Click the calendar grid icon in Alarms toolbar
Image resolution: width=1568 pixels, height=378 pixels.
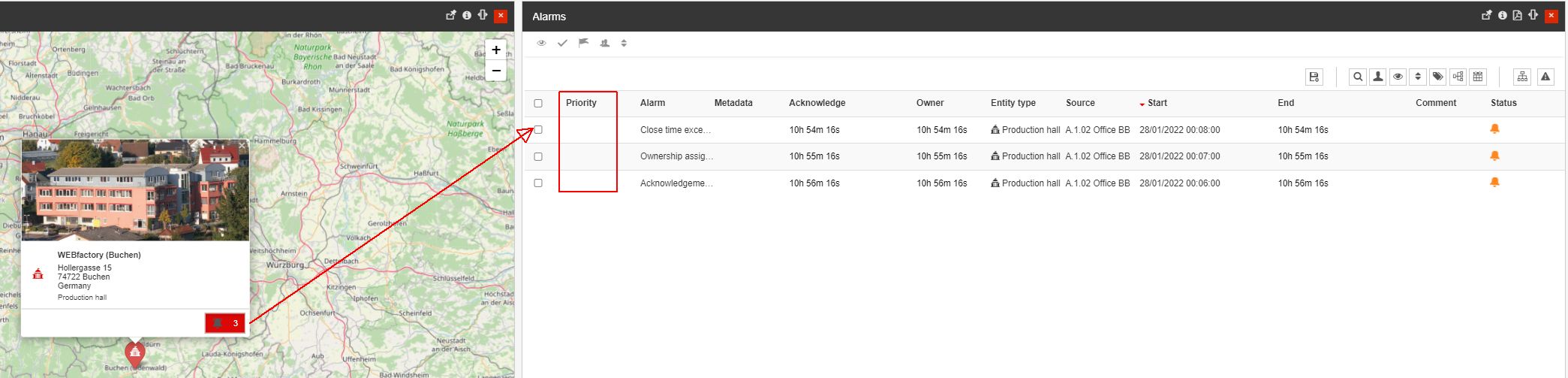coord(1477,77)
